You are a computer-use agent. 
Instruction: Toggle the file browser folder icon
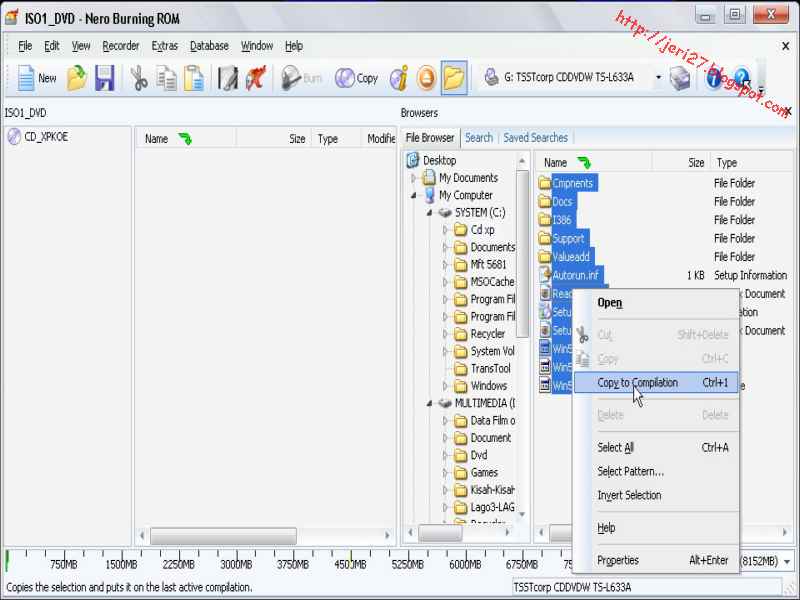click(454, 78)
